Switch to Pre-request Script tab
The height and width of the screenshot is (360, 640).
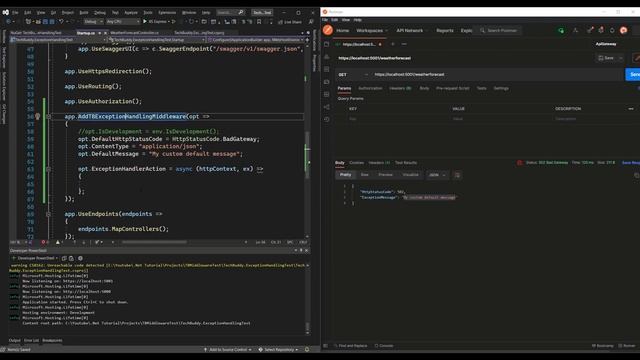(x=452, y=88)
